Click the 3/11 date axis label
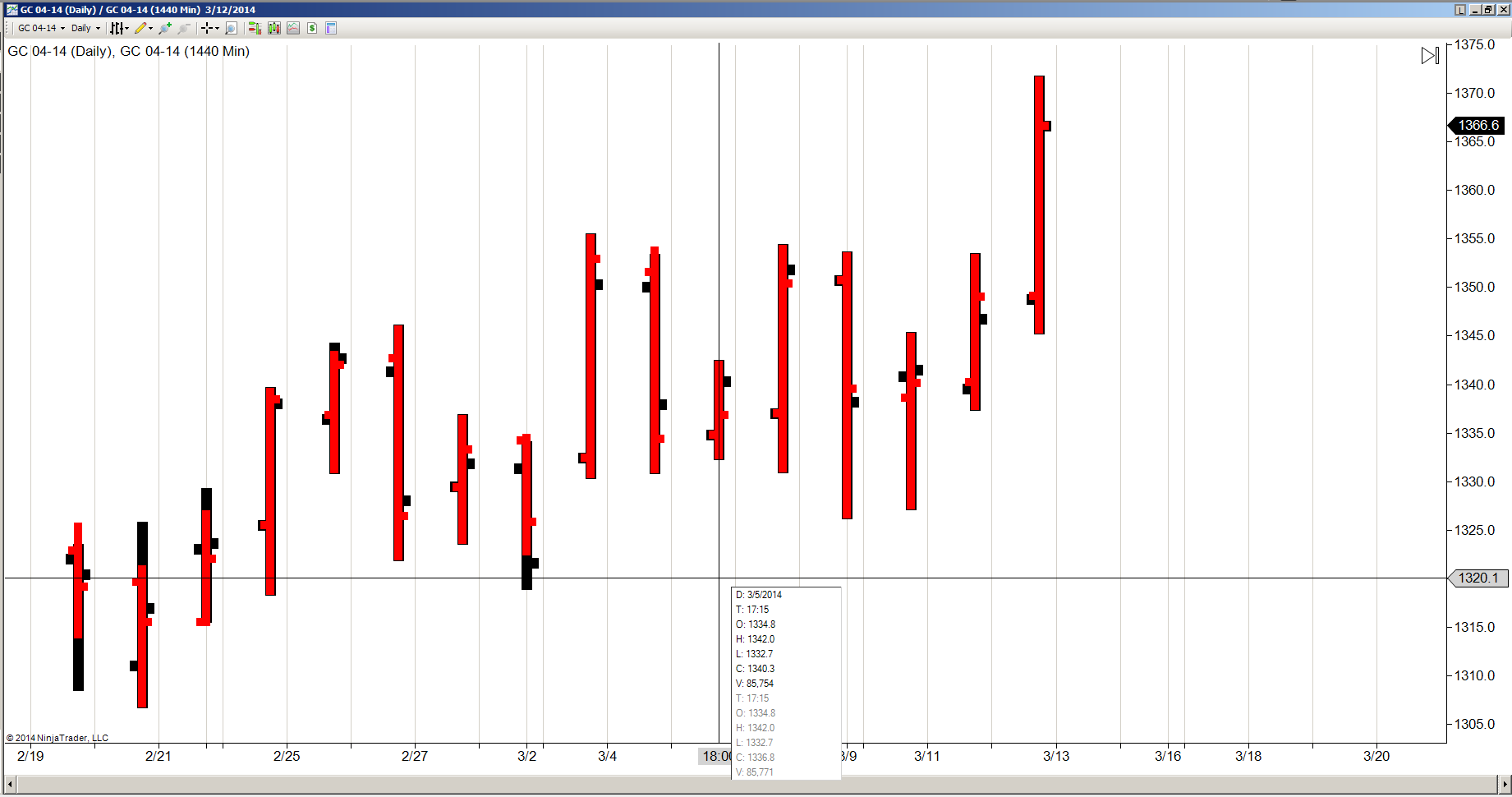The width and height of the screenshot is (1512, 797). pyautogui.click(x=927, y=756)
